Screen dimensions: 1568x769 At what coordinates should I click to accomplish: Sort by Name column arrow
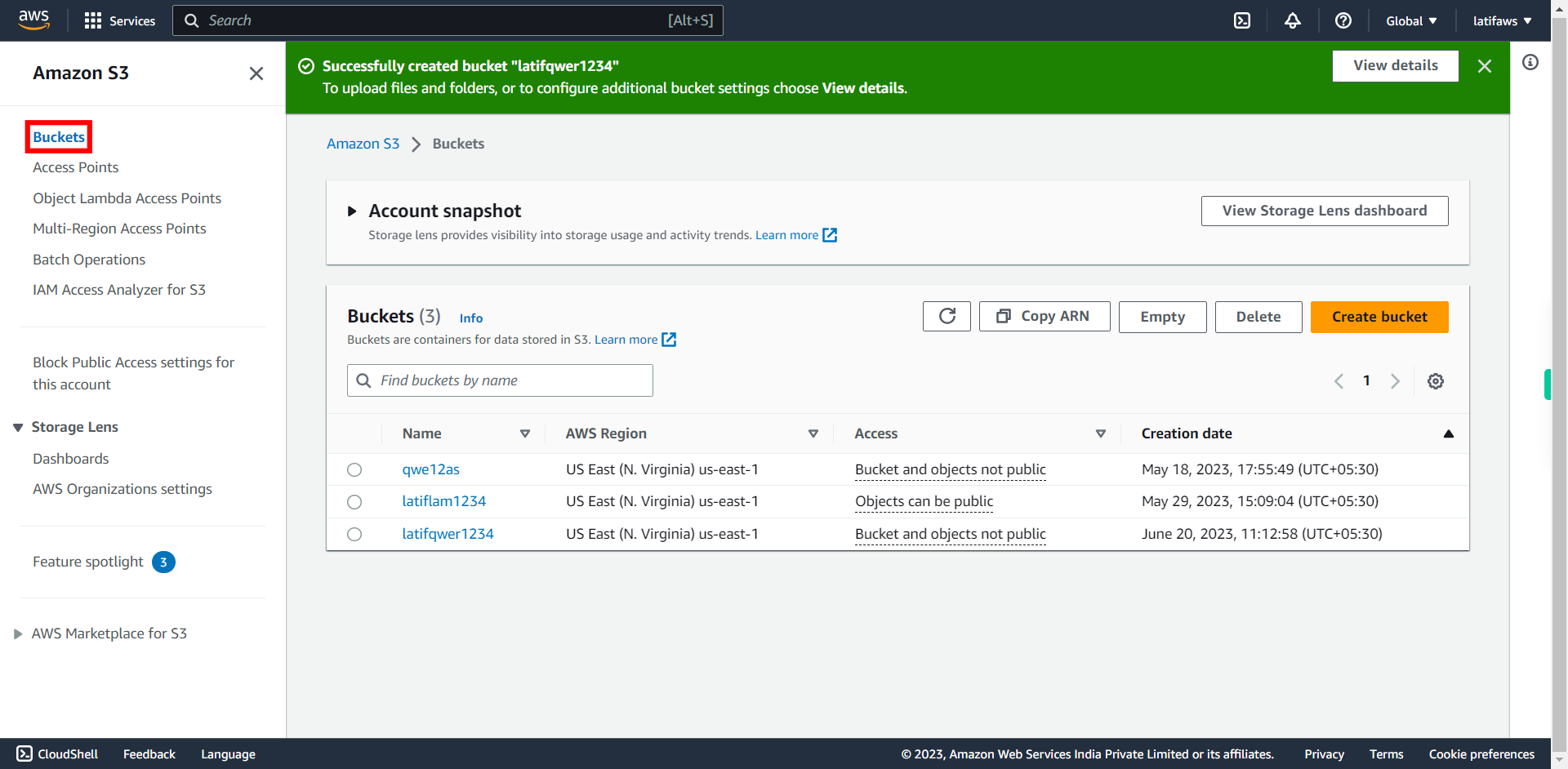coord(525,434)
